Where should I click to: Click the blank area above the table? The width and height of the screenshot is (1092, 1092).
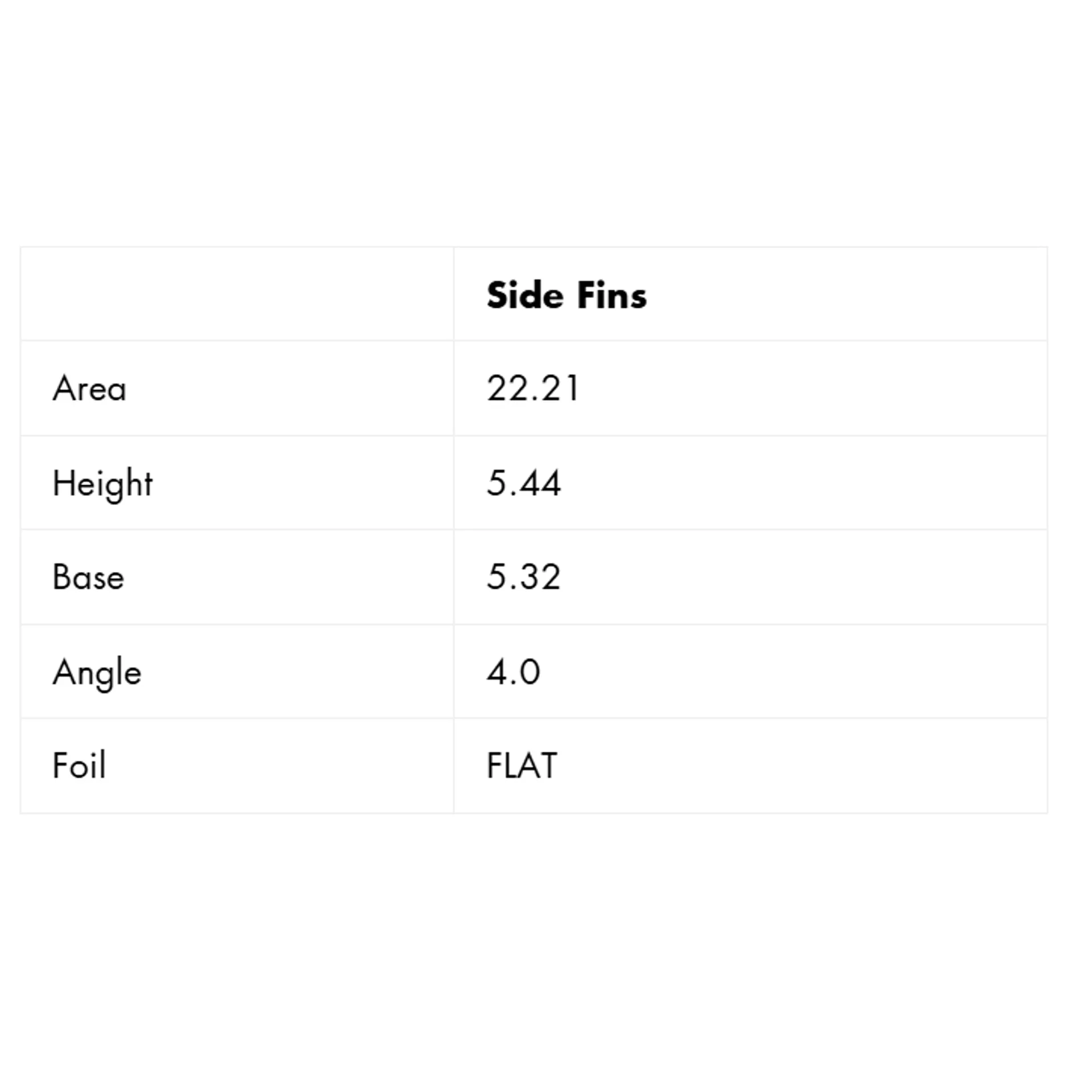(535, 125)
